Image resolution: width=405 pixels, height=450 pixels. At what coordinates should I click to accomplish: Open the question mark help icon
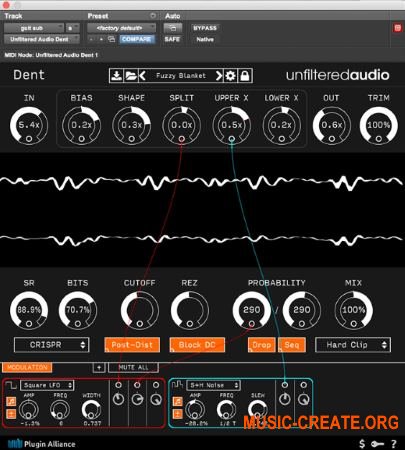pyautogui.click(x=394, y=444)
